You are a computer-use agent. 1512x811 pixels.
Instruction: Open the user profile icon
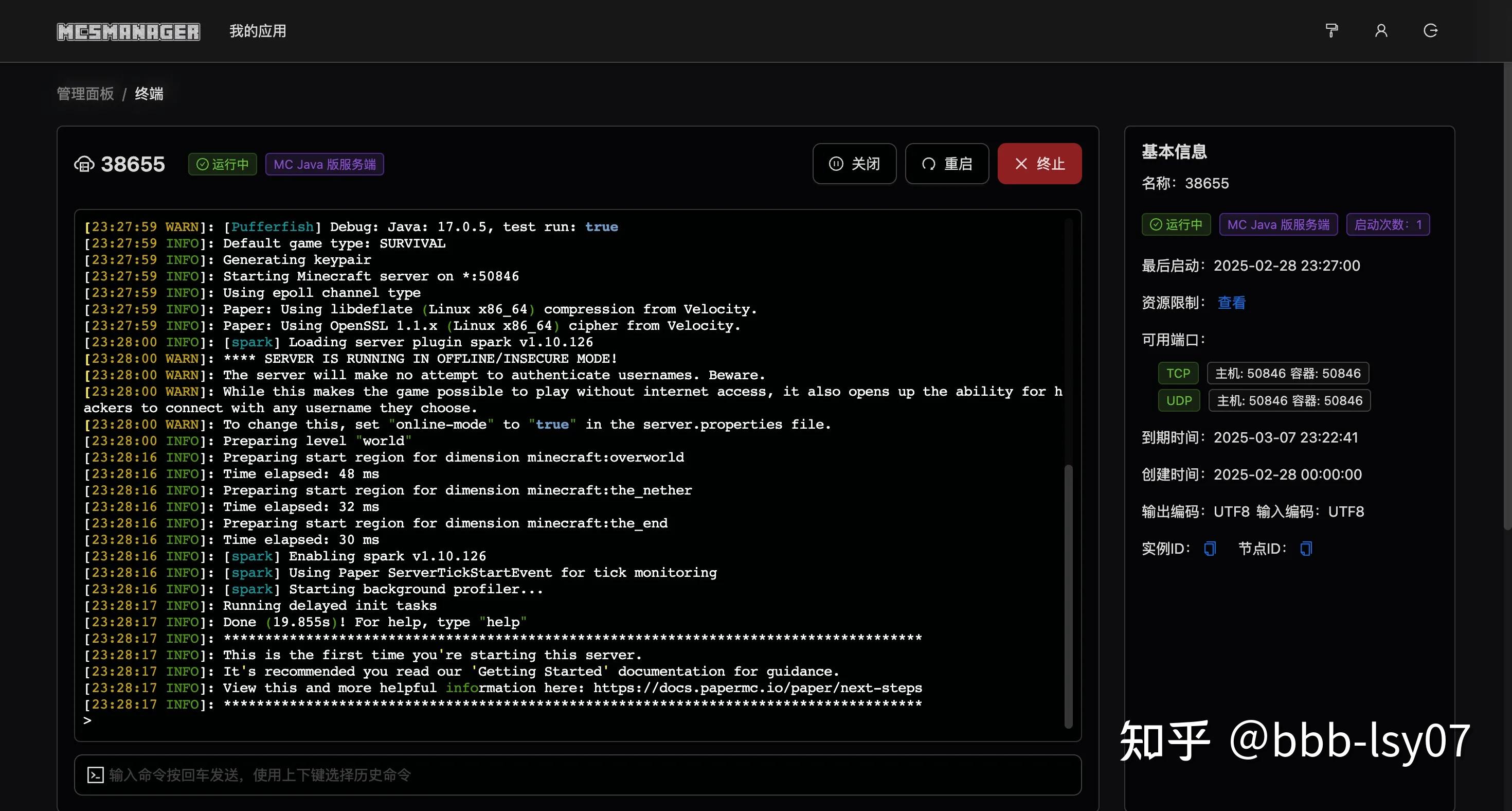coord(1380,30)
